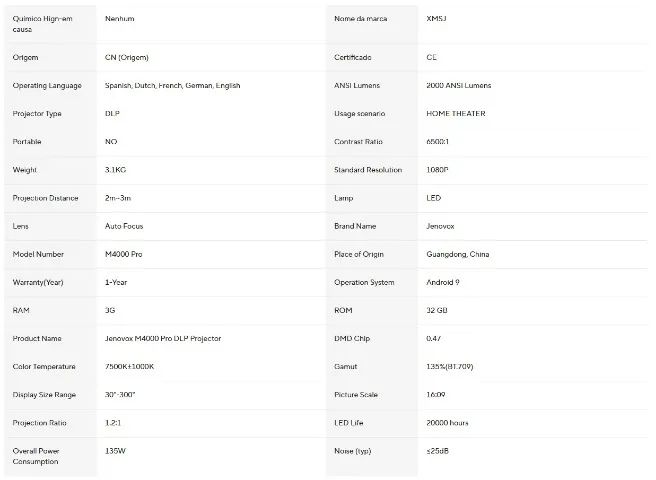This screenshot has width=656, height=480.
Task: Select the '30"-300"' display size range value
Action: 120,395
